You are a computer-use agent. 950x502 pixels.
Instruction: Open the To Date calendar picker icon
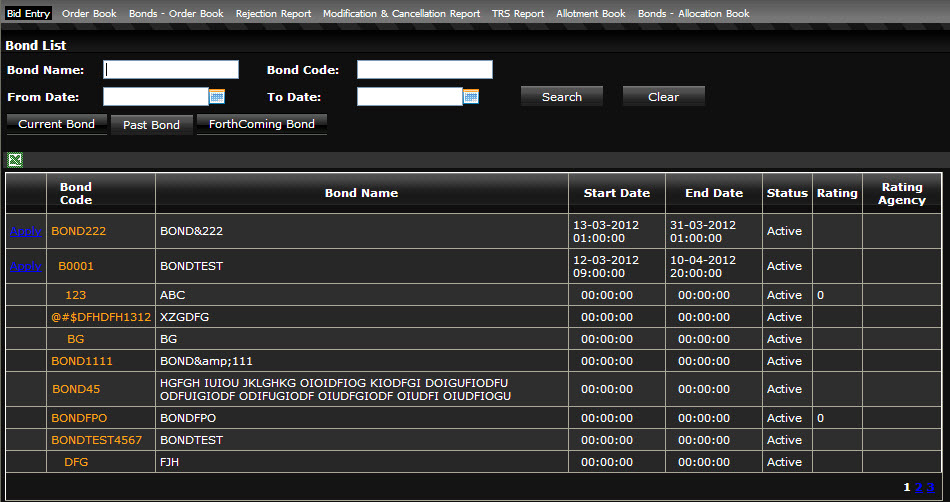[x=471, y=96]
